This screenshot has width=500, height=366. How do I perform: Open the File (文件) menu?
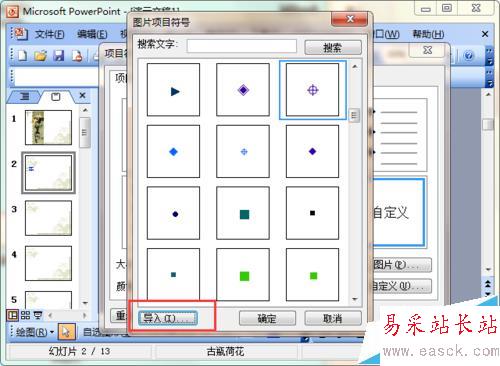point(49,34)
